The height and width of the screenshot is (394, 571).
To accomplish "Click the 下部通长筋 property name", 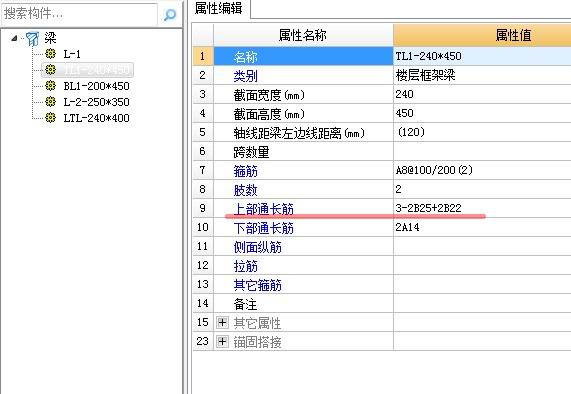I will 264,228.
